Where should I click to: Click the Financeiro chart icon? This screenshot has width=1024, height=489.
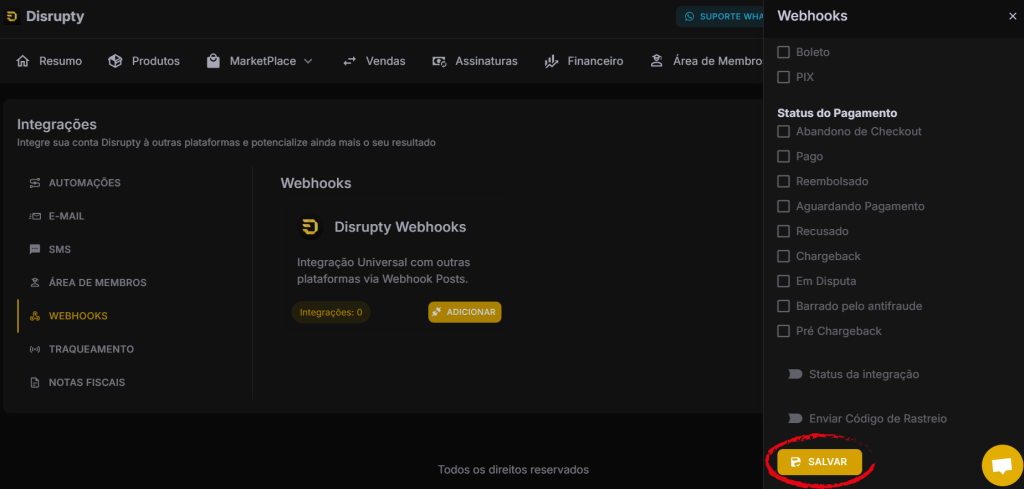click(551, 61)
